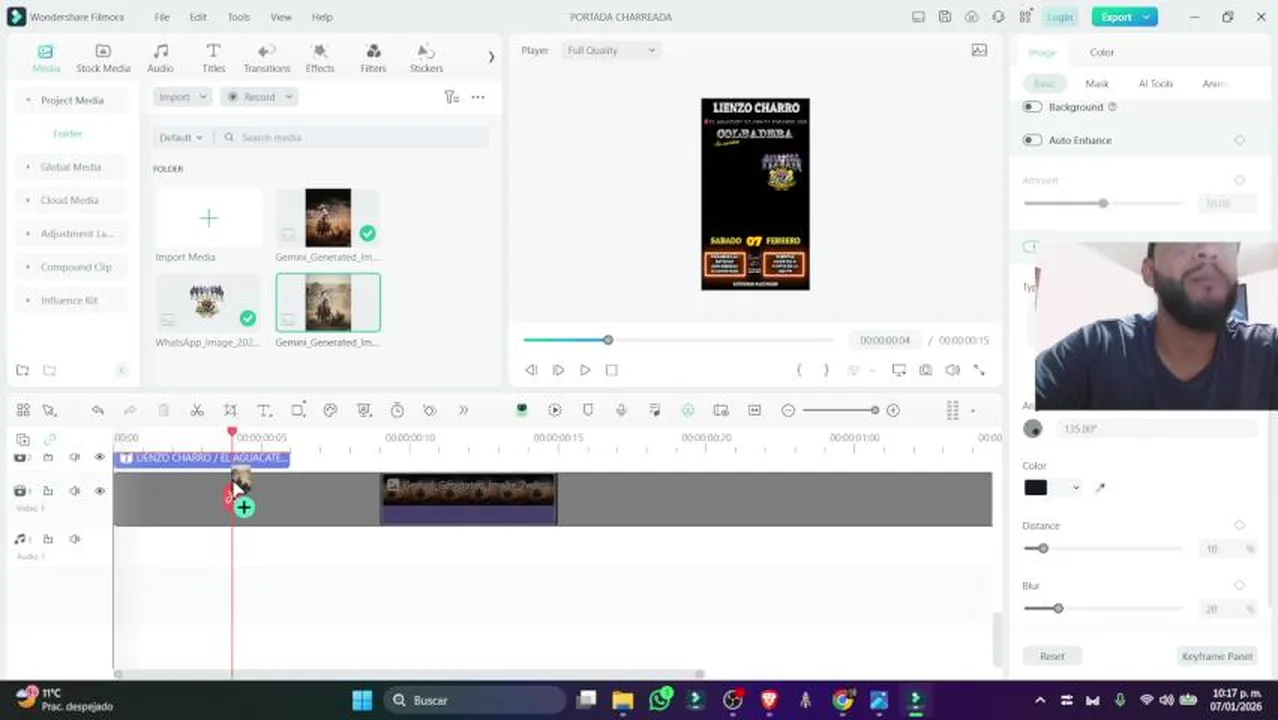Click the Search media field
The height and width of the screenshot is (720, 1278).
pos(355,137)
